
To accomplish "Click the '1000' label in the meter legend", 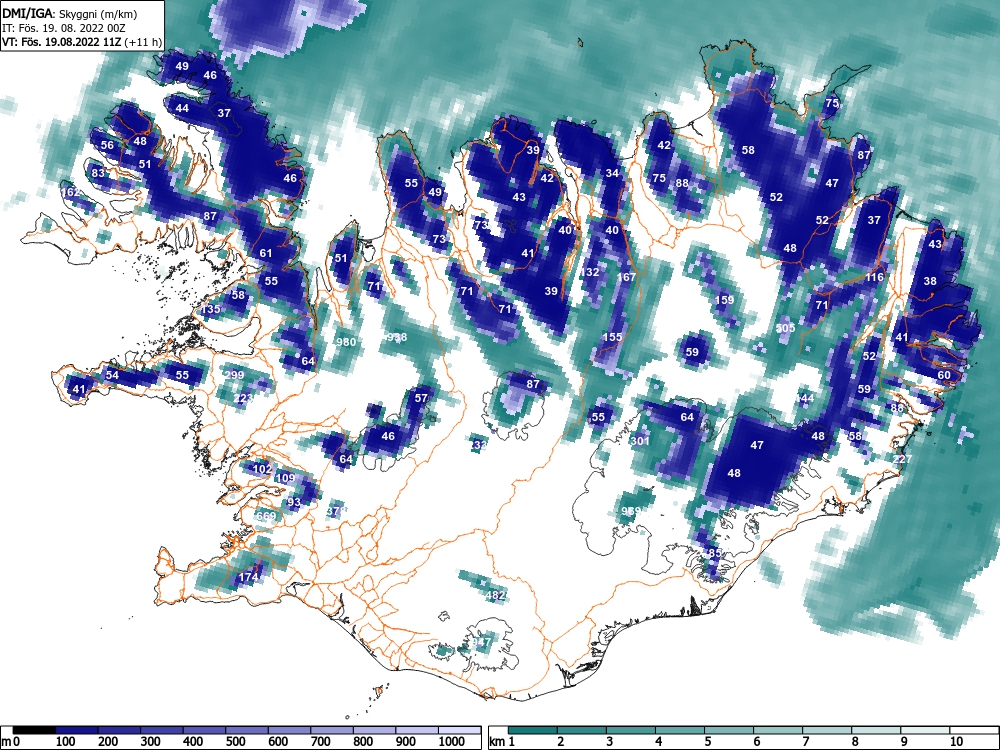I will click(x=452, y=742).
